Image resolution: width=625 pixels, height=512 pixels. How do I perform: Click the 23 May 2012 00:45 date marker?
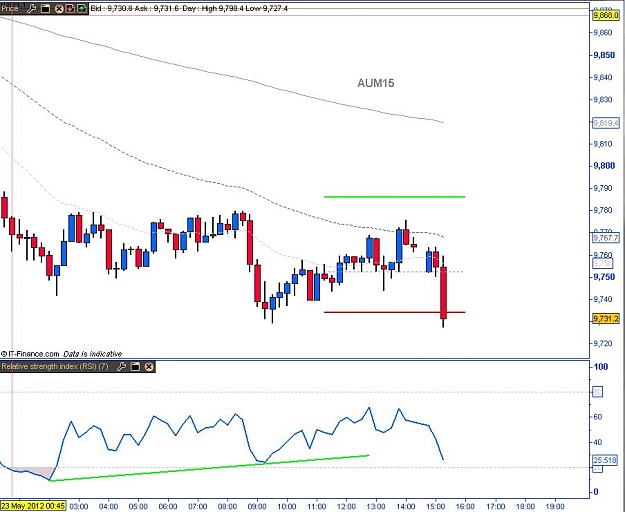pyautogui.click(x=33, y=506)
